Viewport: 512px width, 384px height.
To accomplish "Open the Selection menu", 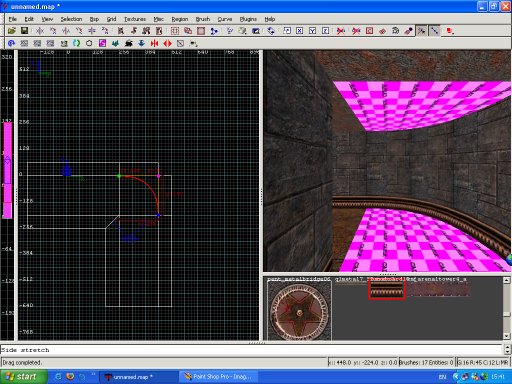I will (71, 19).
